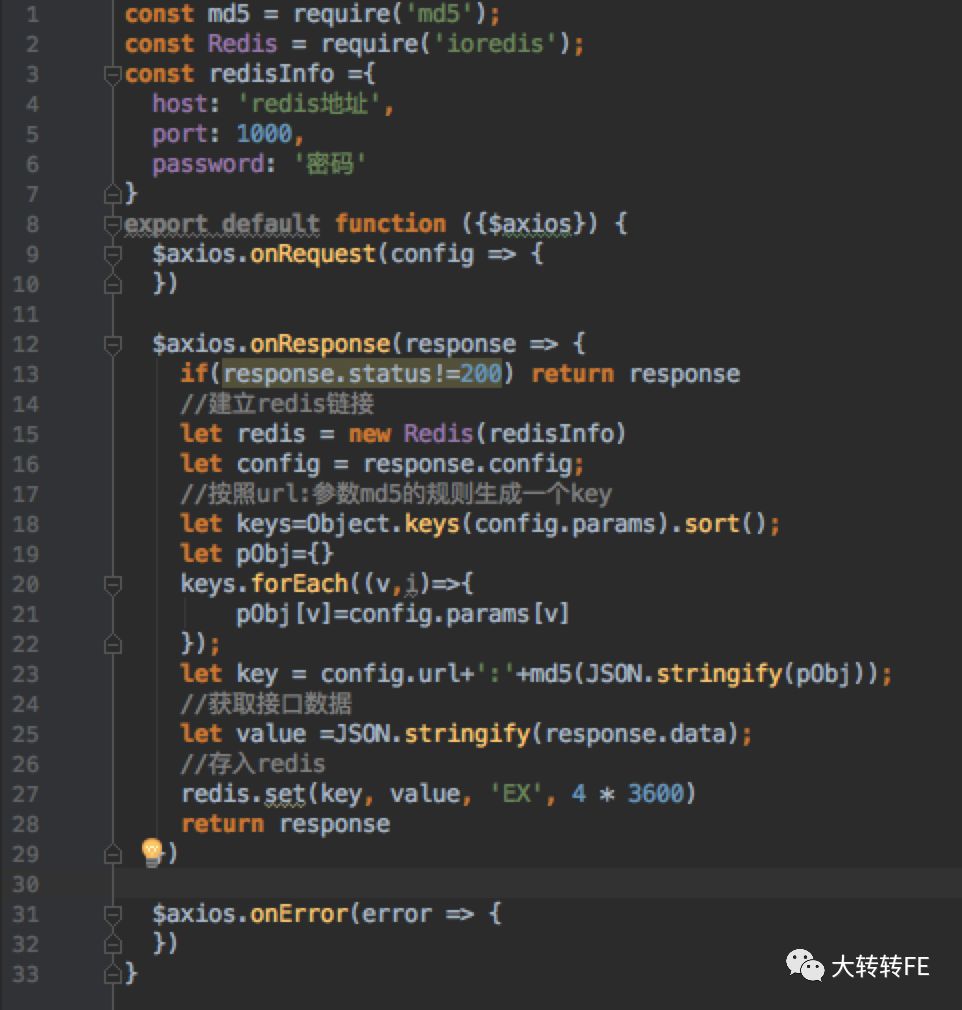
Task: Click the fold end marker at line 33
Action: click(113, 975)
